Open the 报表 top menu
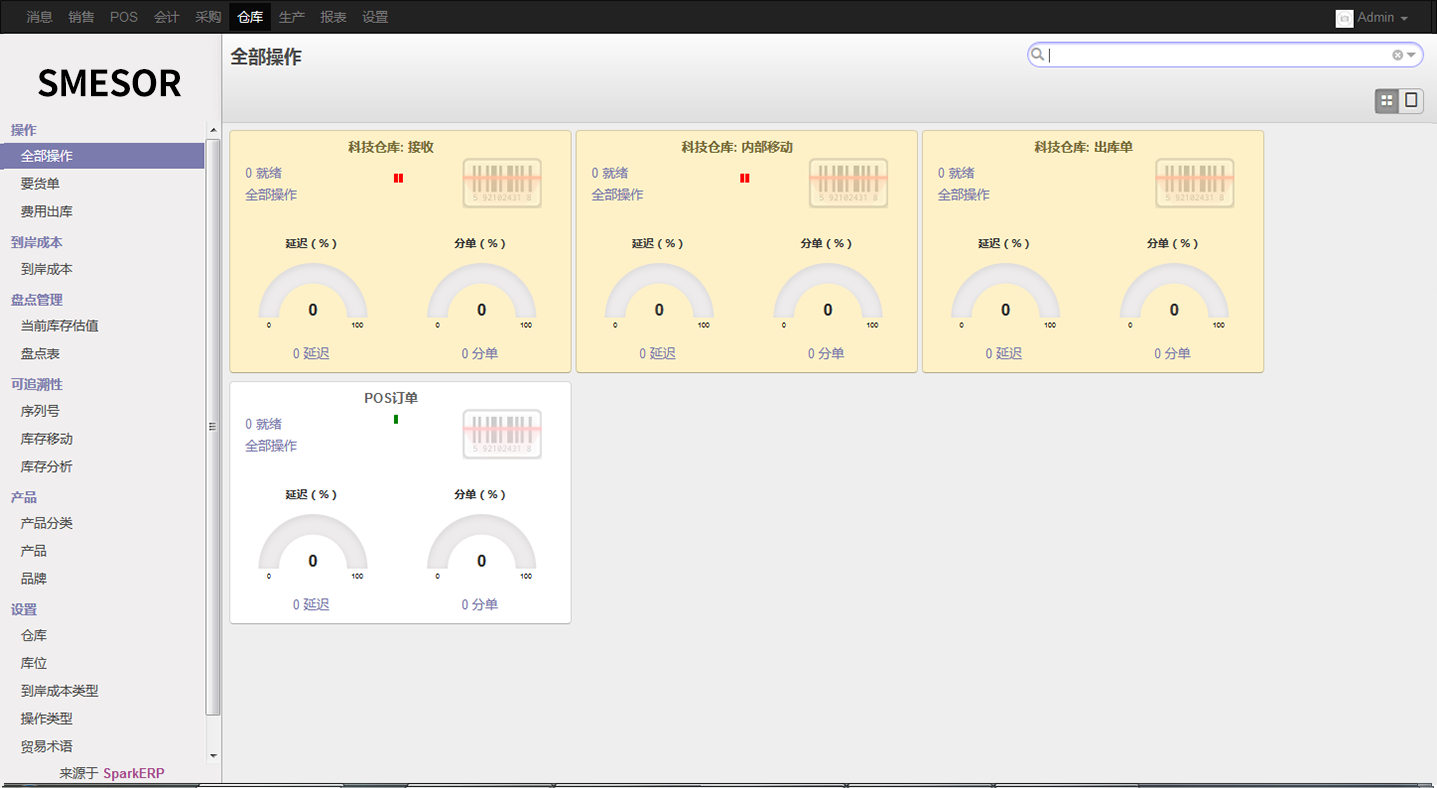This screenshot has height=788, width=1437. (x=333, y=17)
